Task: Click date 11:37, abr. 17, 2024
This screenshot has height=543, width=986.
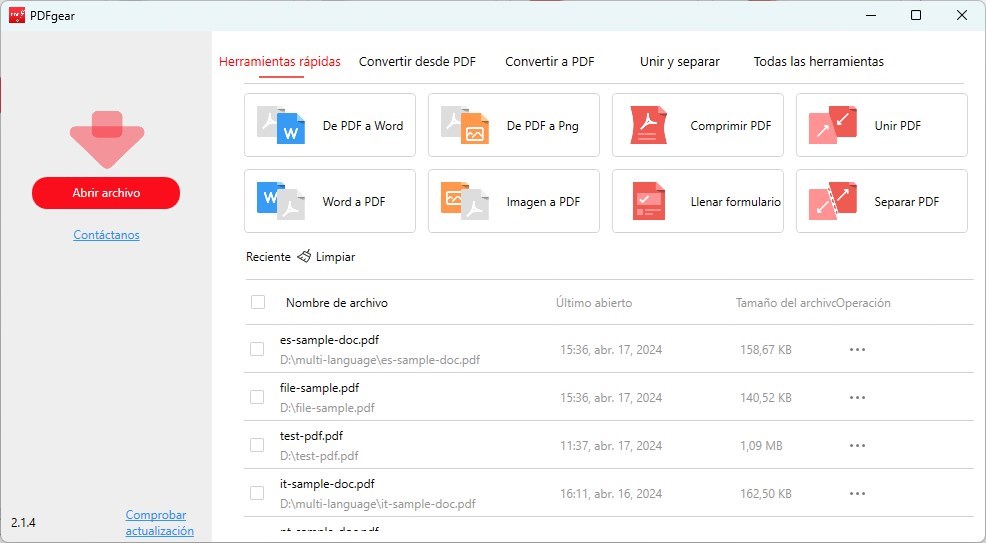Action: (611, 446)
